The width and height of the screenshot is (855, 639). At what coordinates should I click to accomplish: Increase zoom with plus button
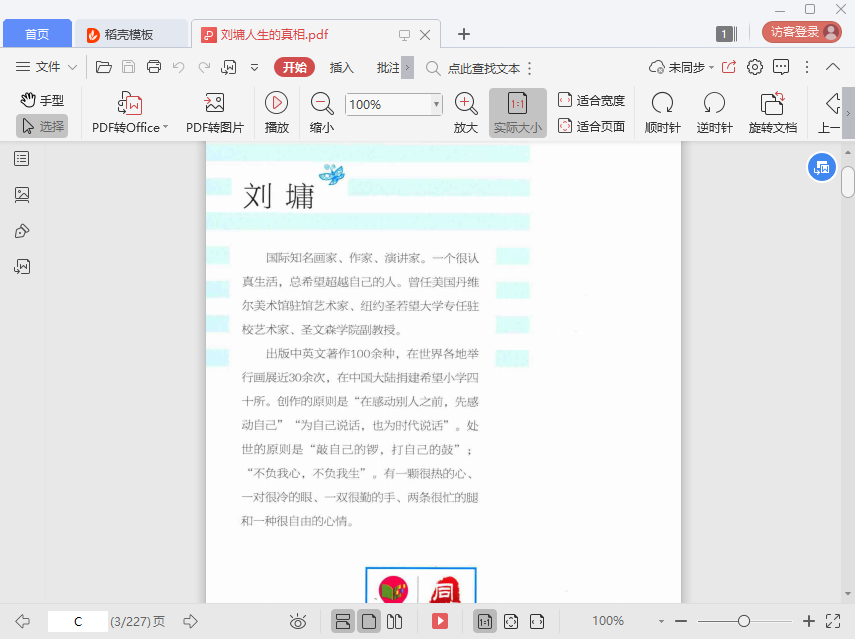pos(809,621)
